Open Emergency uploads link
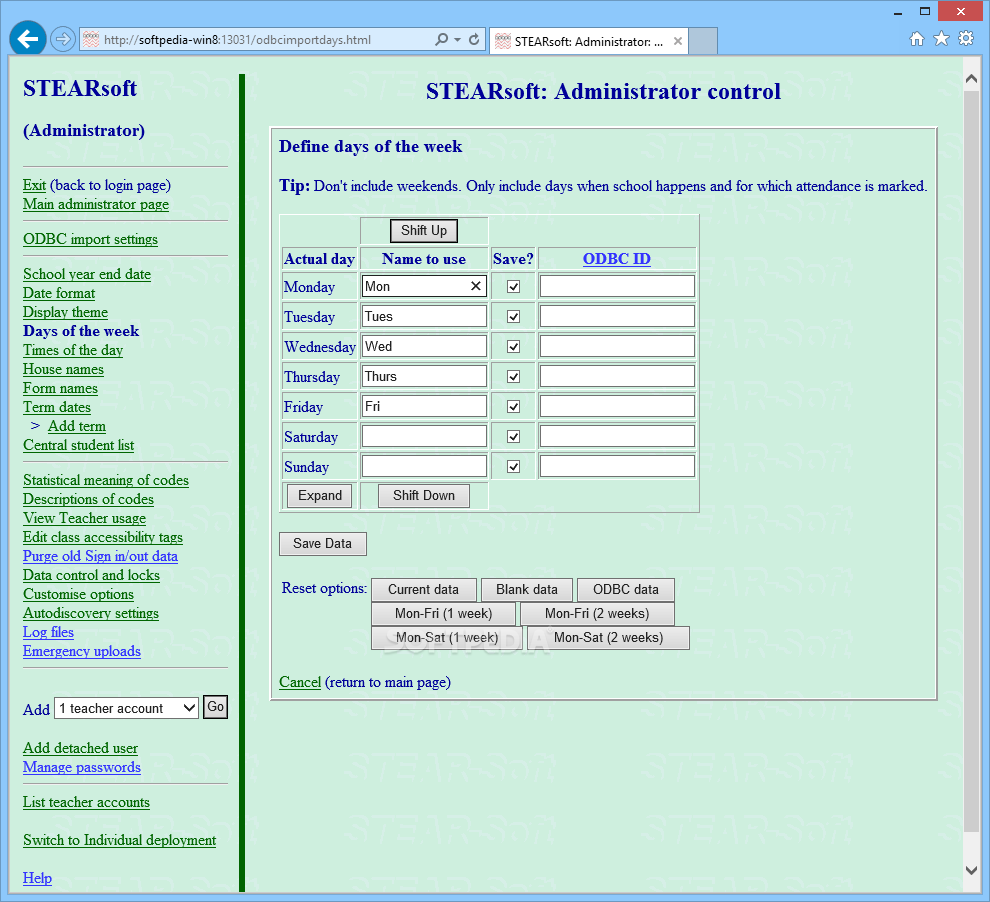Viewport: 990px width, 902px height. tap(82, 651)
